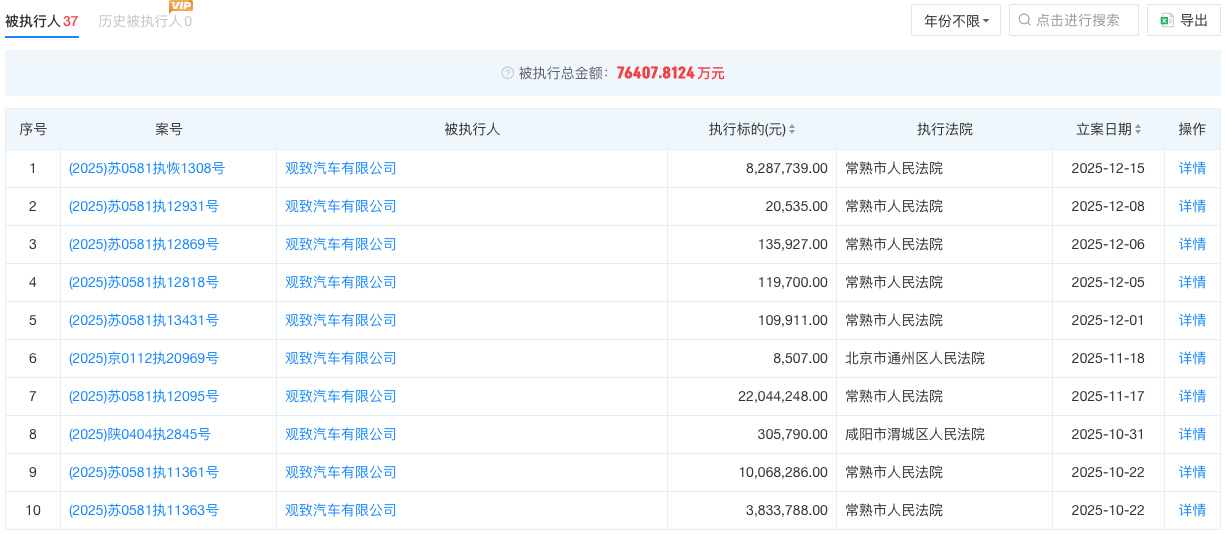The width and height of the screenshot is (1226, 535).
Task: Open 详情 for the 2025-12-06 case
Action: (1192, 244)
